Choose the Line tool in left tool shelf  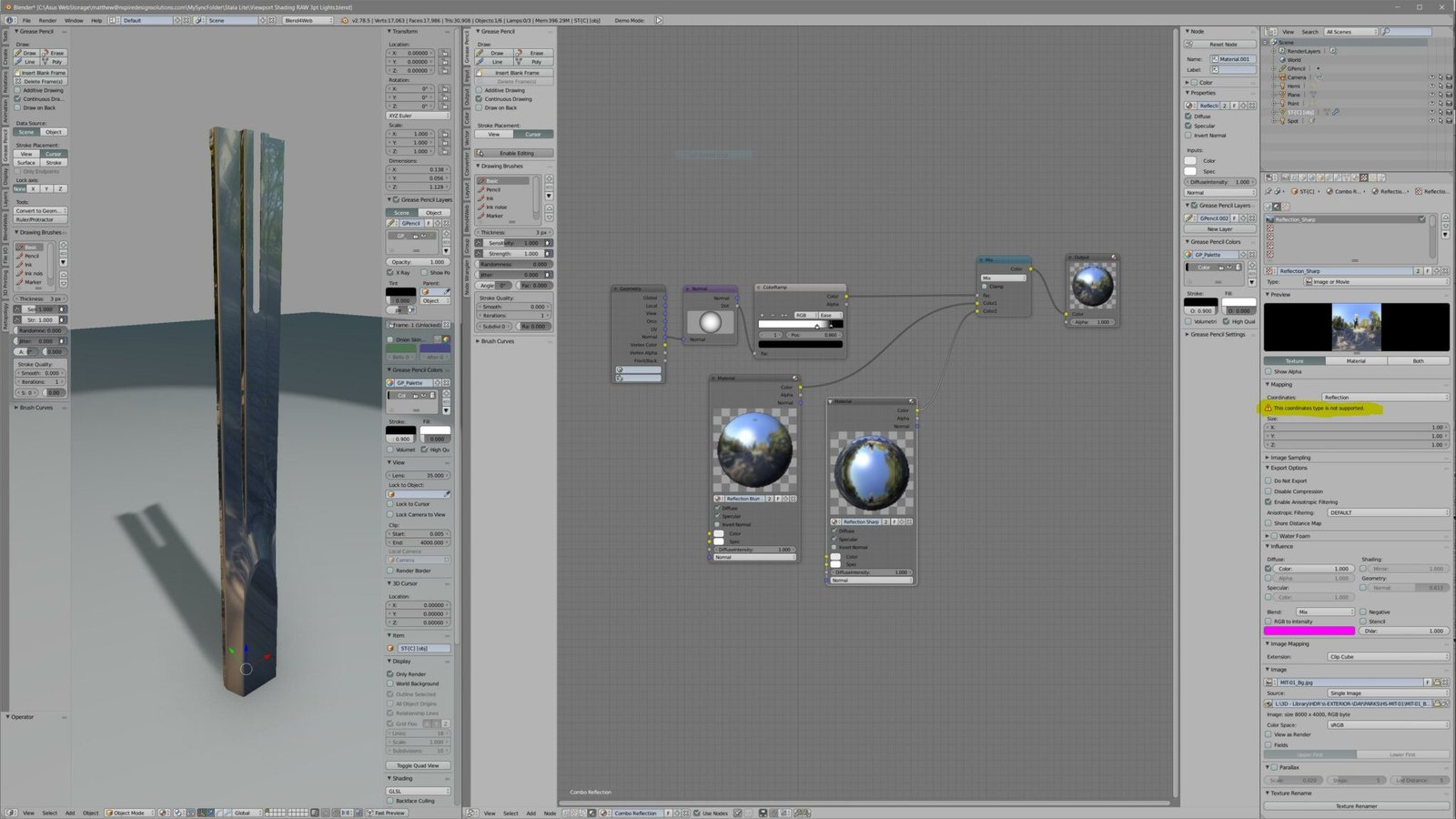click(x=27, y=62)
